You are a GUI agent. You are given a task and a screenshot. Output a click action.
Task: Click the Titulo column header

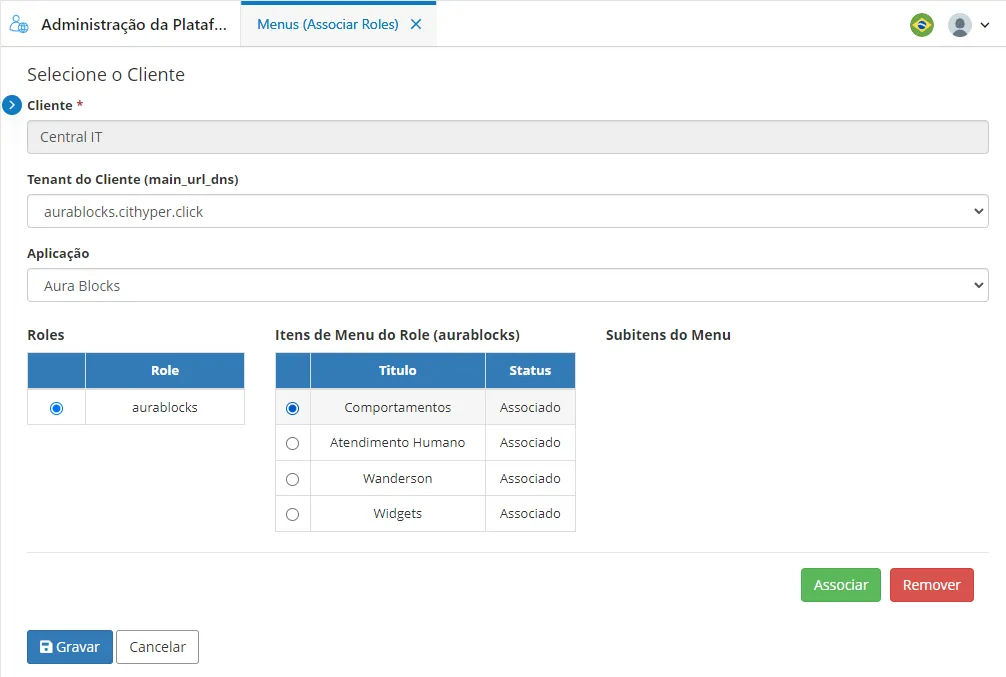(x=398, y=370)
